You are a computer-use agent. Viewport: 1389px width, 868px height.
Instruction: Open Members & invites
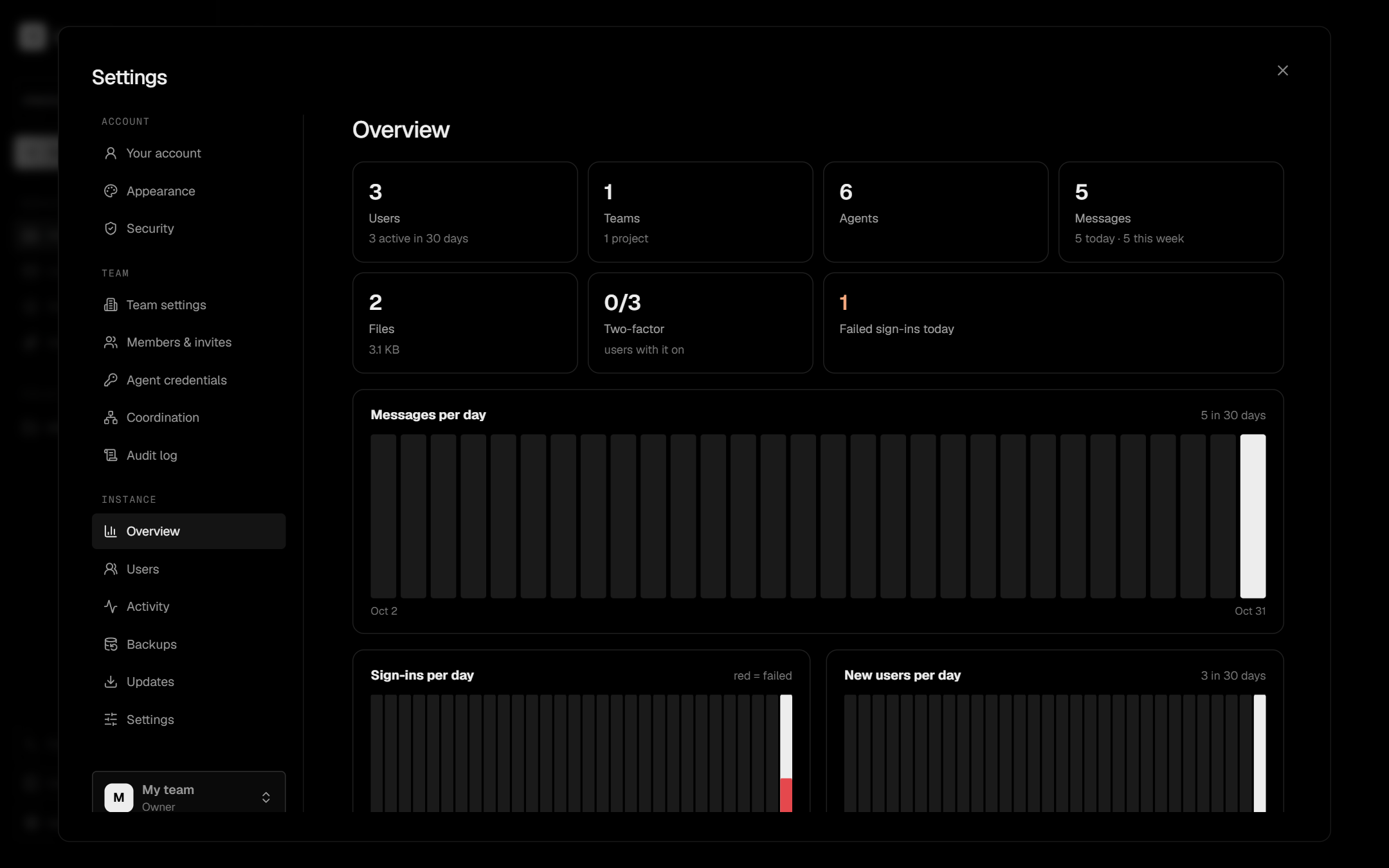click(188, 342)
